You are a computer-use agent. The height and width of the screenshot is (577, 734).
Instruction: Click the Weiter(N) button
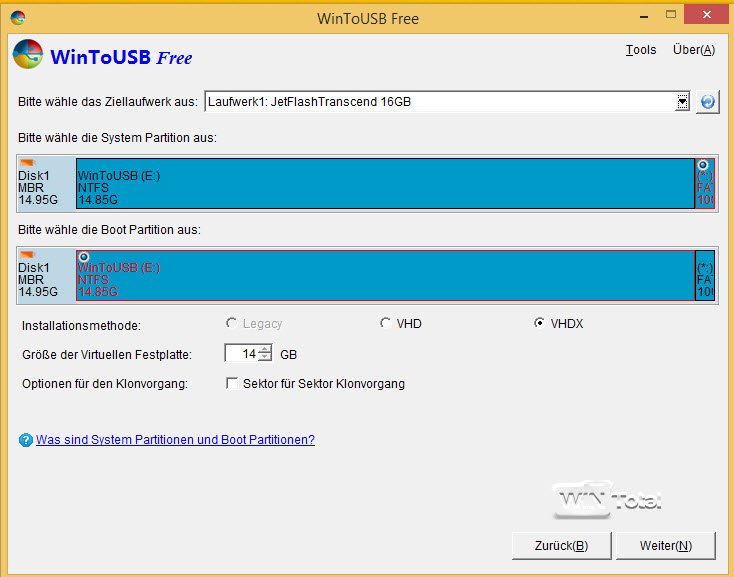tap(666, 546)
